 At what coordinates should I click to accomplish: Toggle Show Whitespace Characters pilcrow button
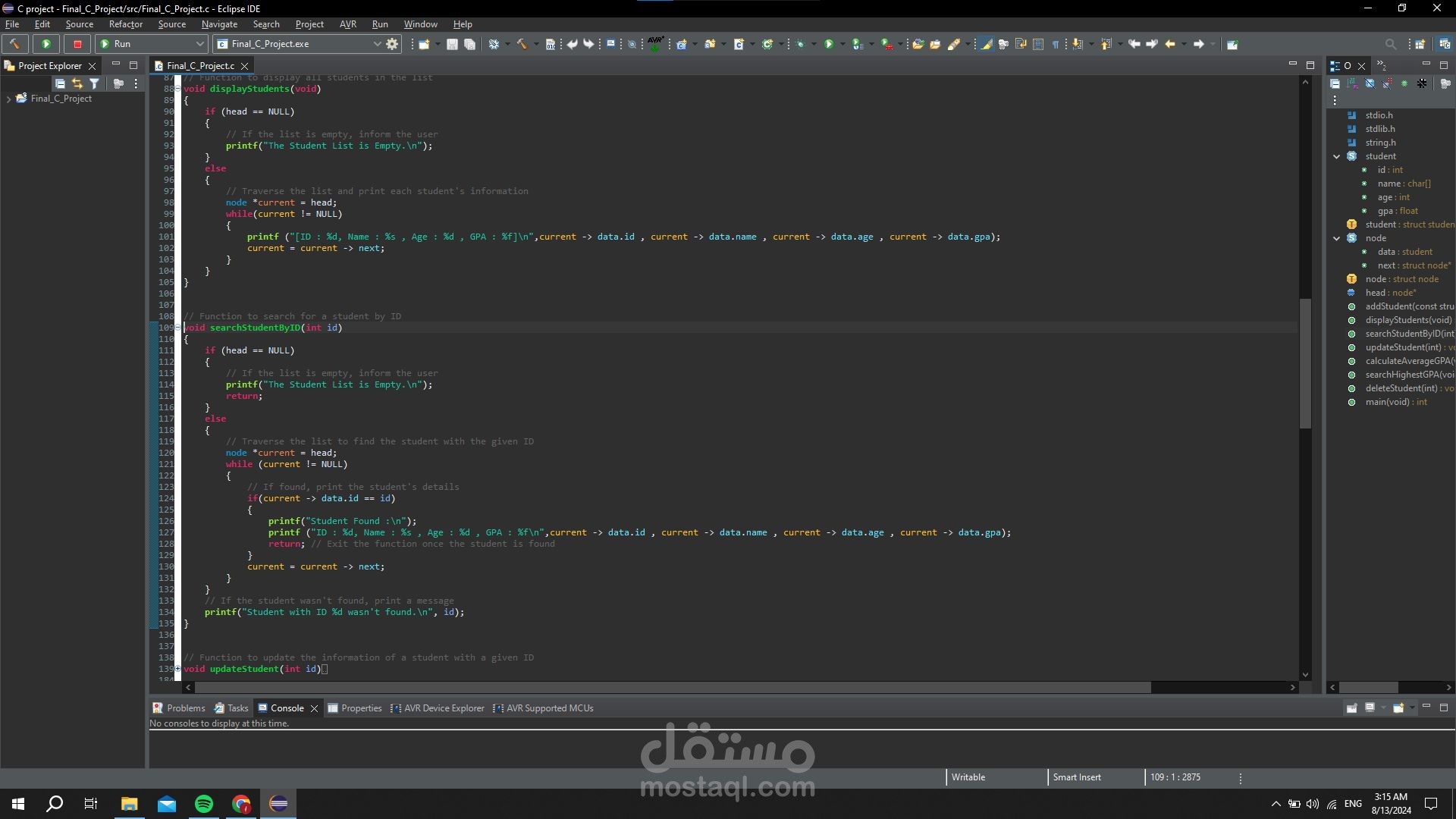1055,44
